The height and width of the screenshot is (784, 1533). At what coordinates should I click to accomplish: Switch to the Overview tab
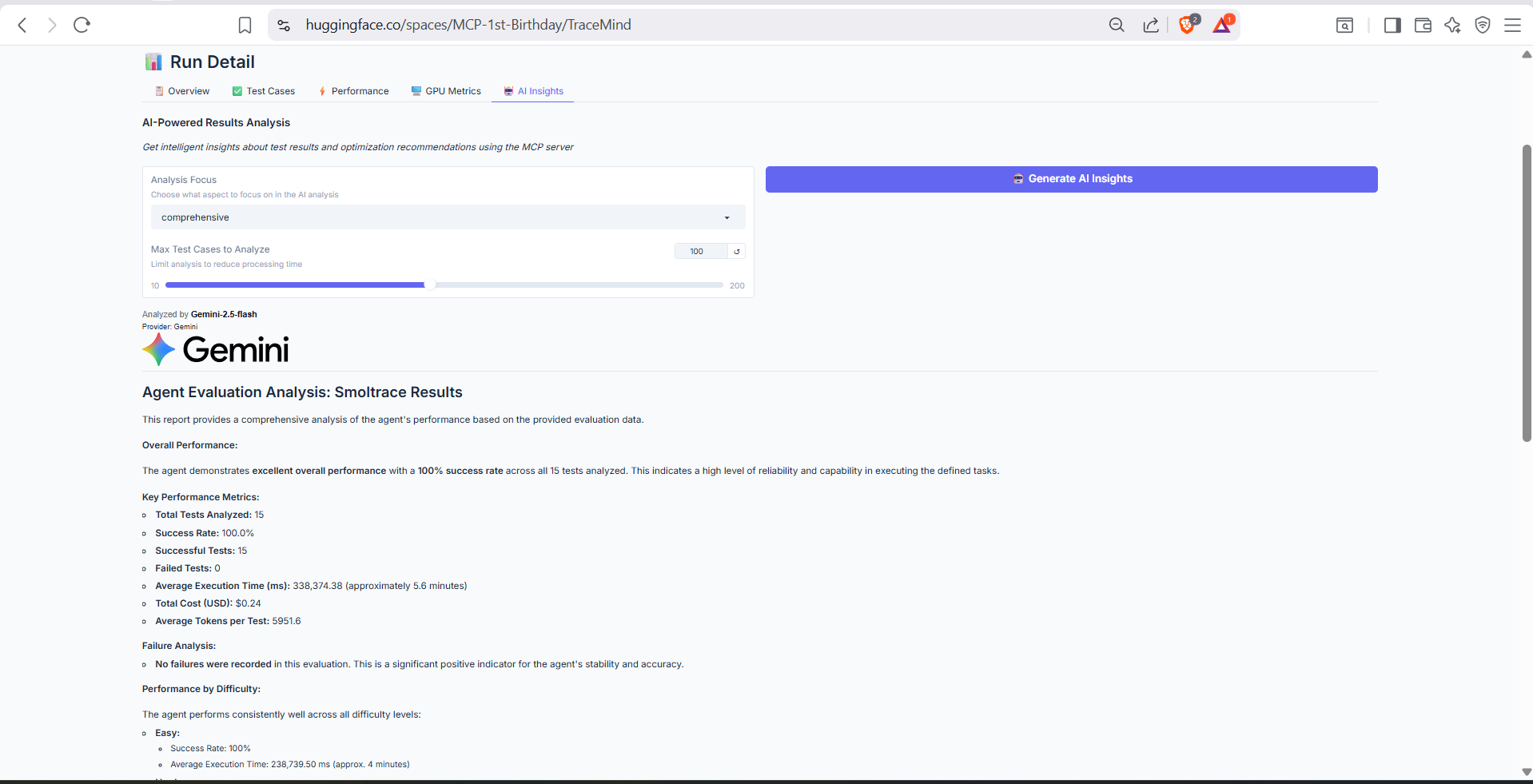pos(182,91)
